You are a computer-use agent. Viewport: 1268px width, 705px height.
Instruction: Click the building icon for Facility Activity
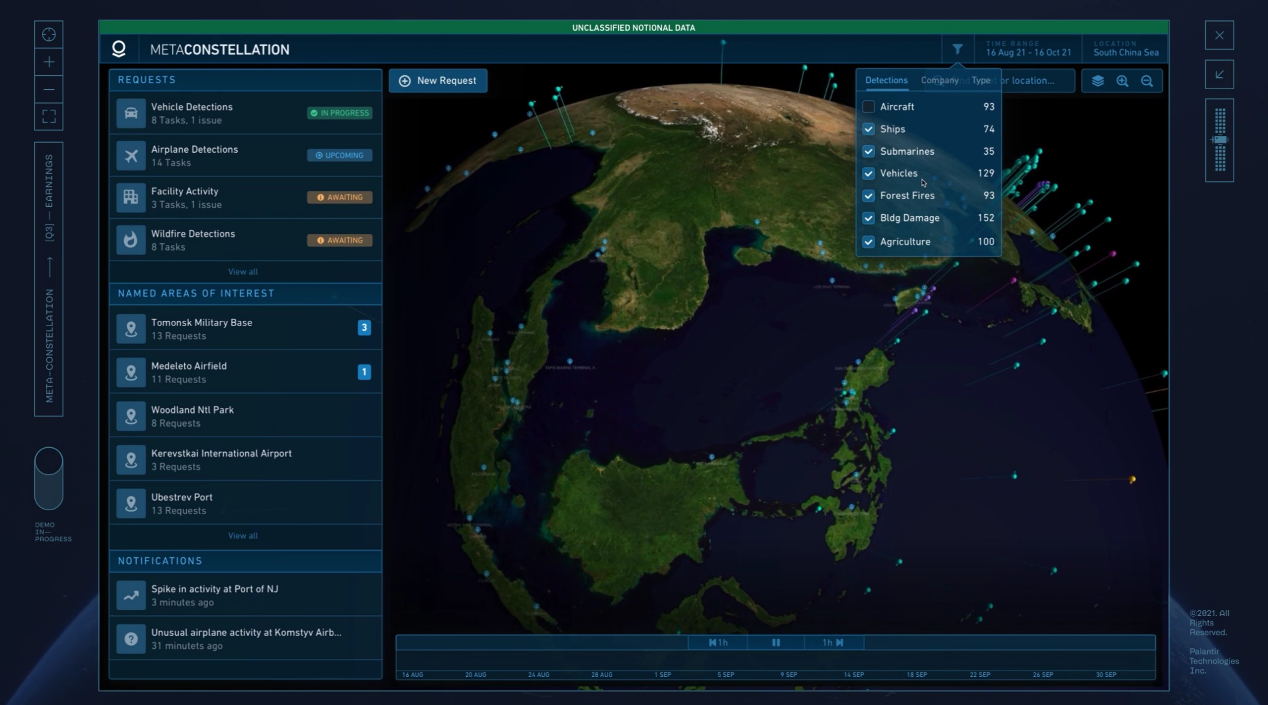click(x=131, y=198)
